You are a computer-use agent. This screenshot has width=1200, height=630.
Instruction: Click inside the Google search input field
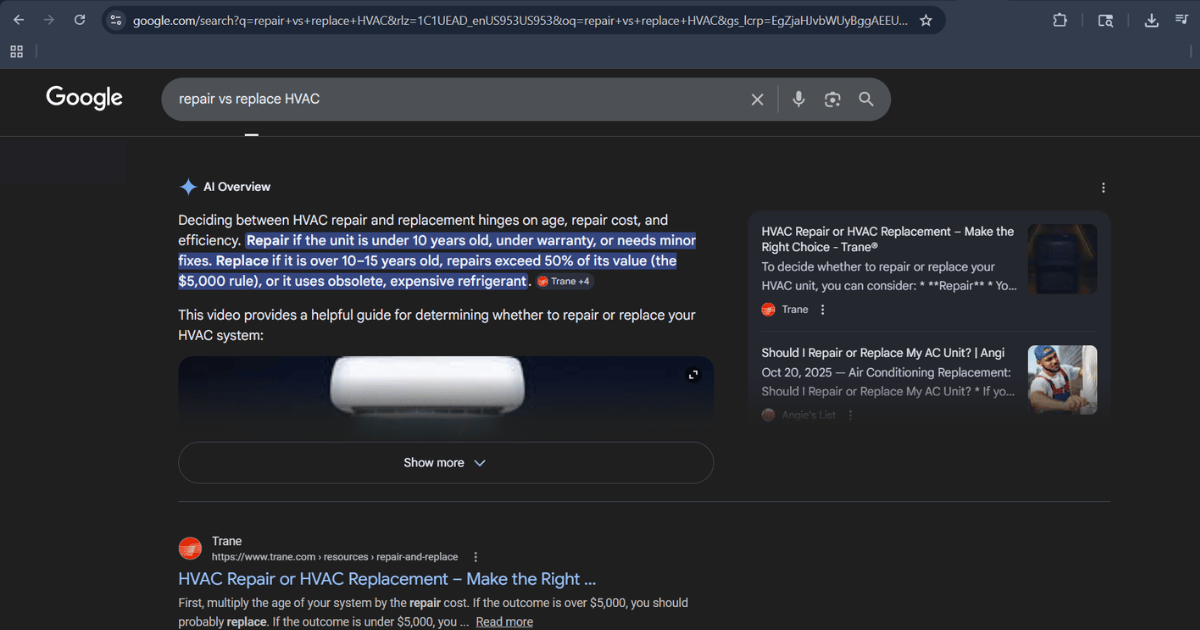pos(450,99)
